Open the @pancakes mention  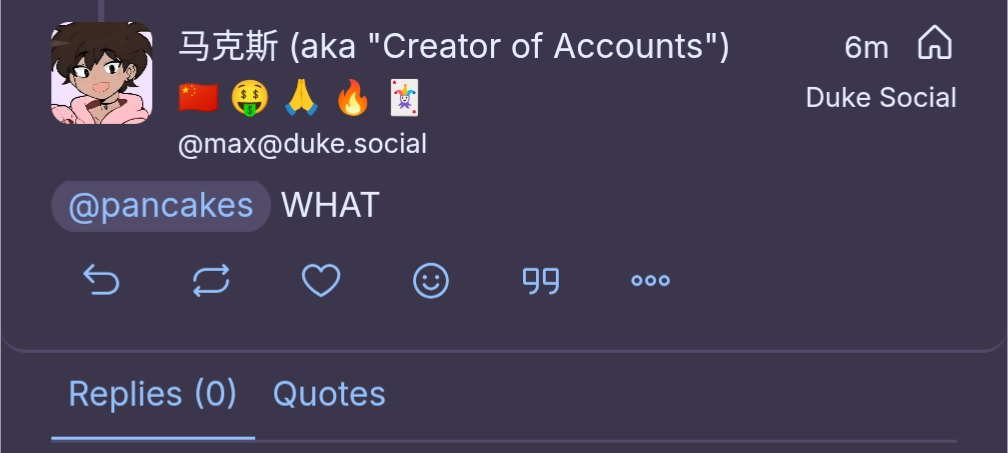coord(161,206)
